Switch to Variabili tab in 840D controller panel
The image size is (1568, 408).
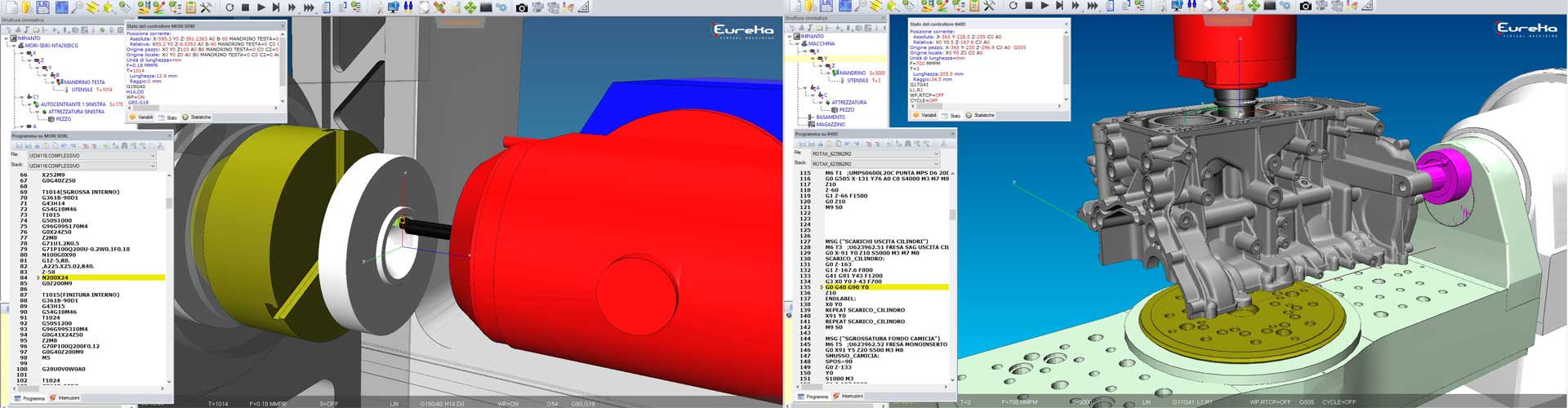point(925,115)
